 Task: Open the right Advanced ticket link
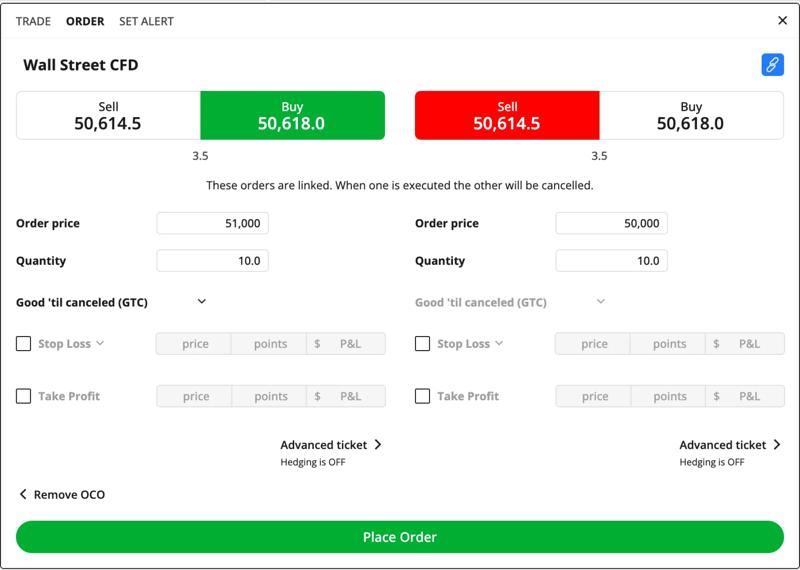[x=730, y=445]
